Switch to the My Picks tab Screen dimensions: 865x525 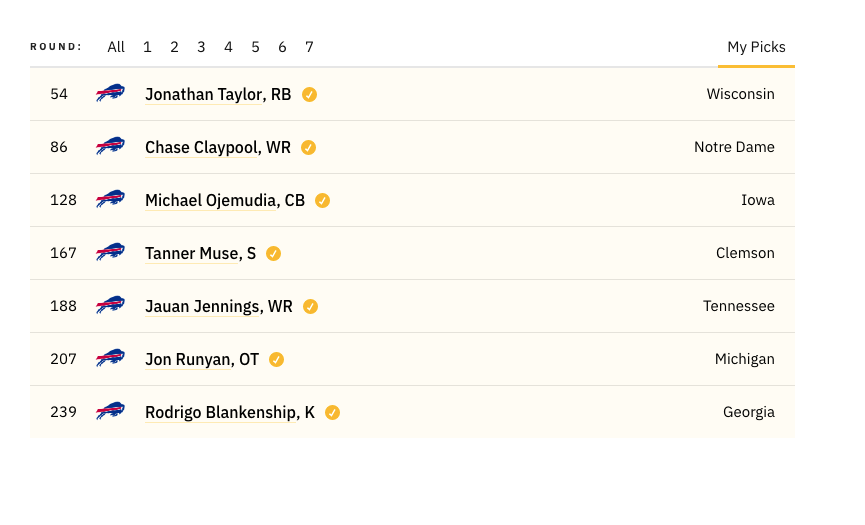point(756,47)
